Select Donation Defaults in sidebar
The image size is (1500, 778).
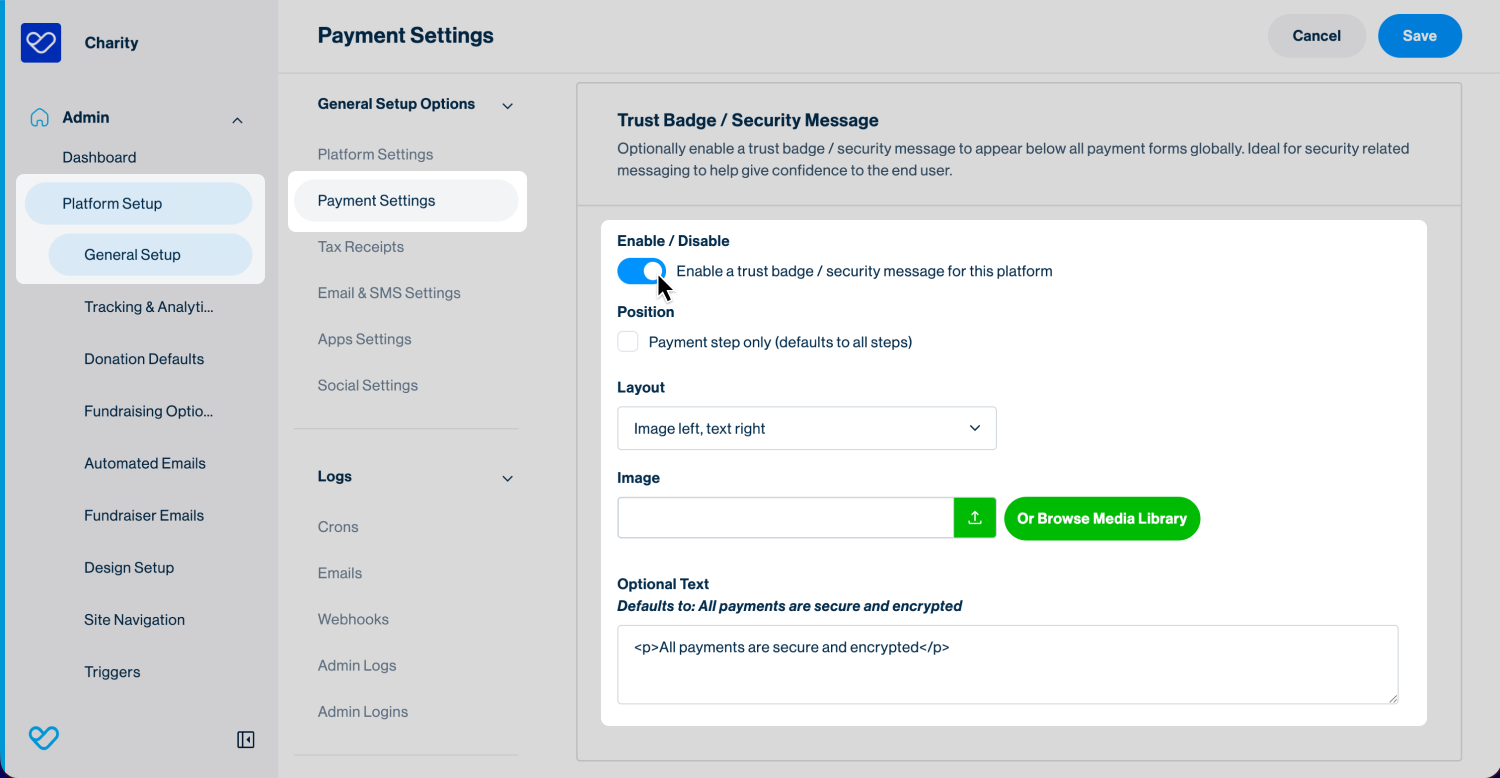[144, 359]
